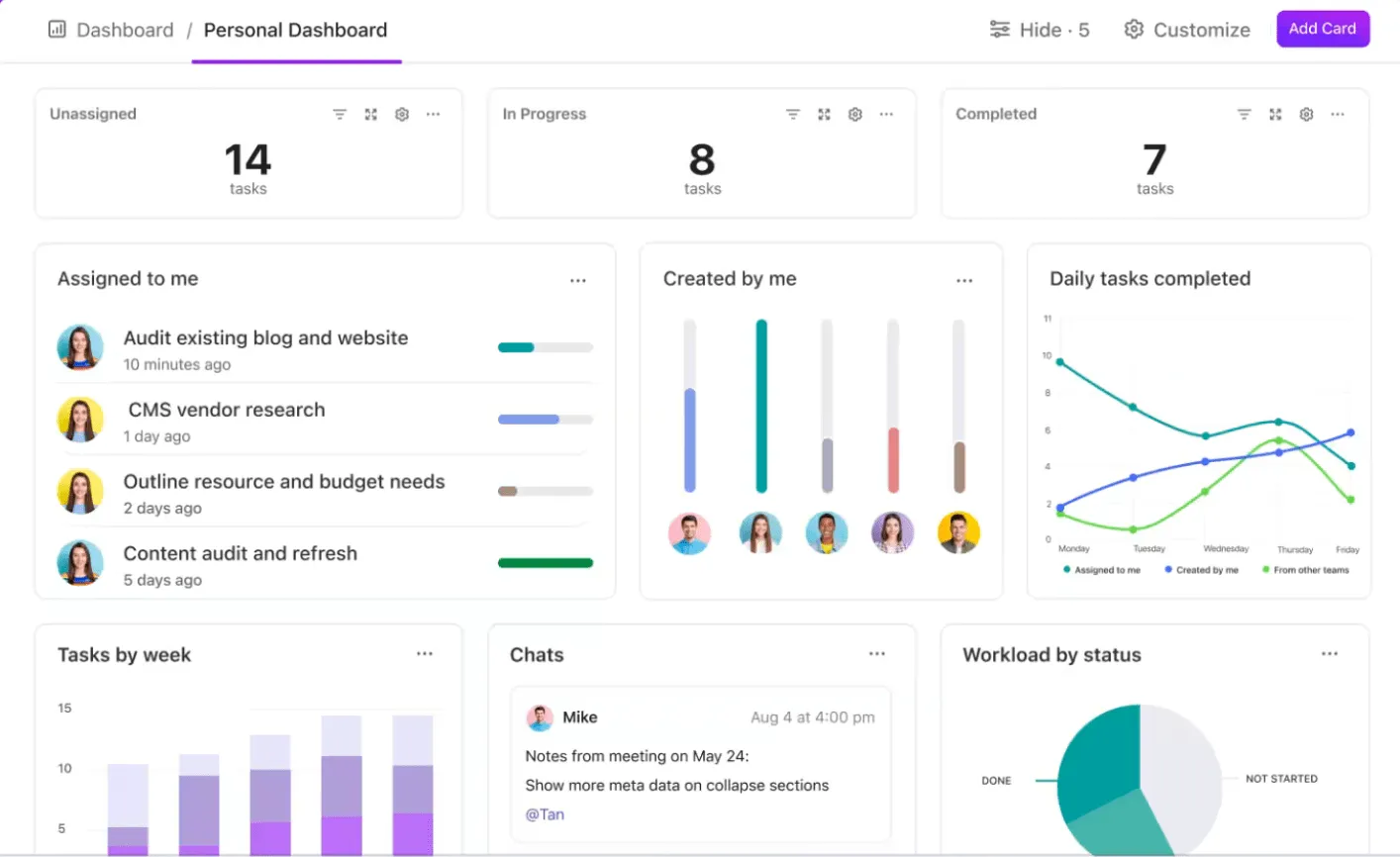
Task: Toggle the Hide · 5 filter control
Action: point(1040,30)
